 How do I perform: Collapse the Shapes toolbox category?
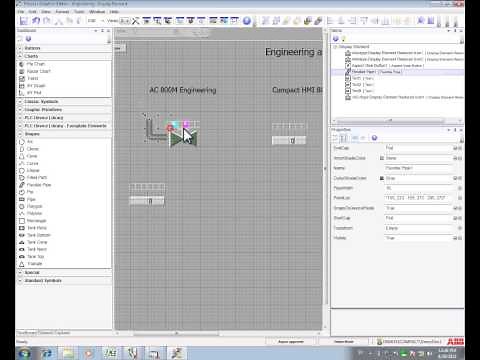click(20, 134)
